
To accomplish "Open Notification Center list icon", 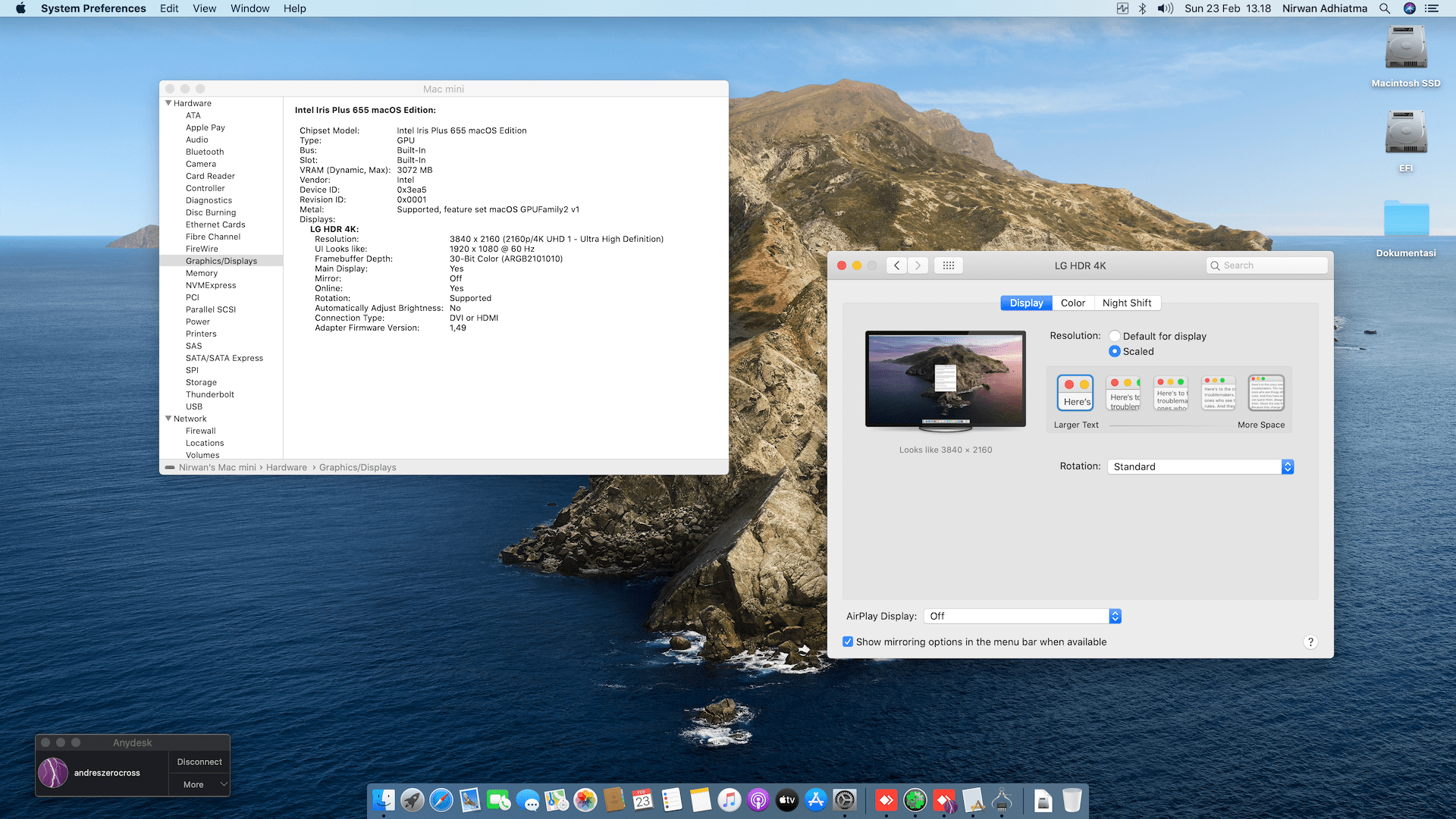I will tap(1432, 8).
